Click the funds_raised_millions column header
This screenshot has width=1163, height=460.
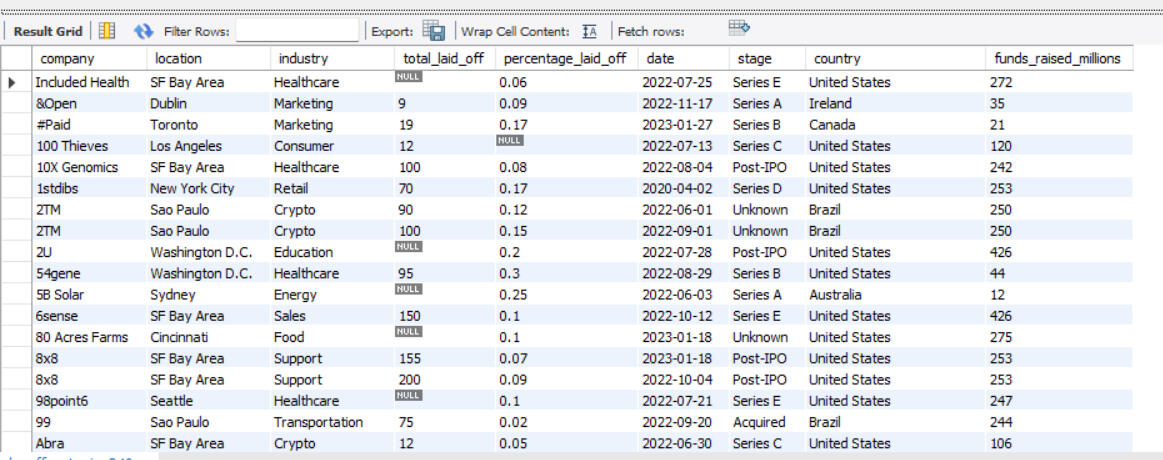pyautogui.click(x=1057, y=59)
